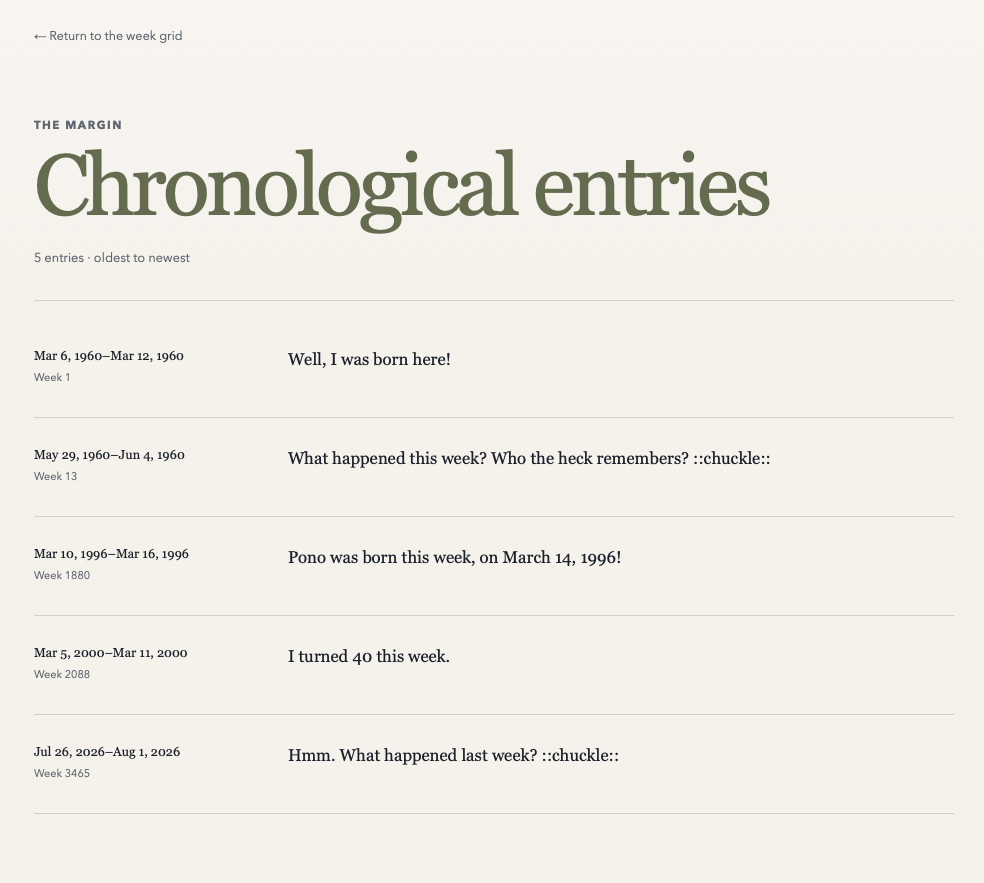
Task: Click the Return to the week grid link
Action: (108, 36)
